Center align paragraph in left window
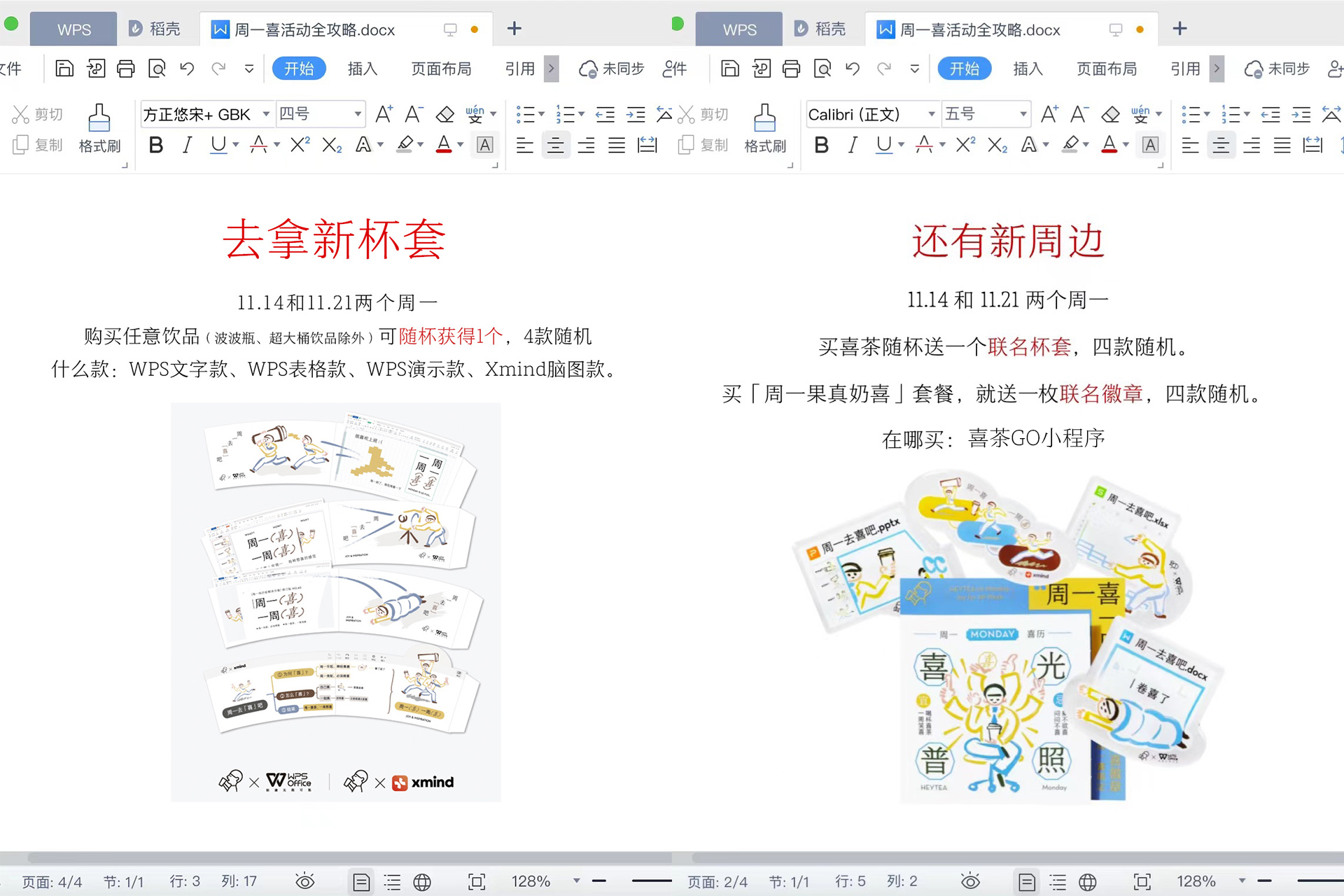1344x896 pixels. pos(556,145)
